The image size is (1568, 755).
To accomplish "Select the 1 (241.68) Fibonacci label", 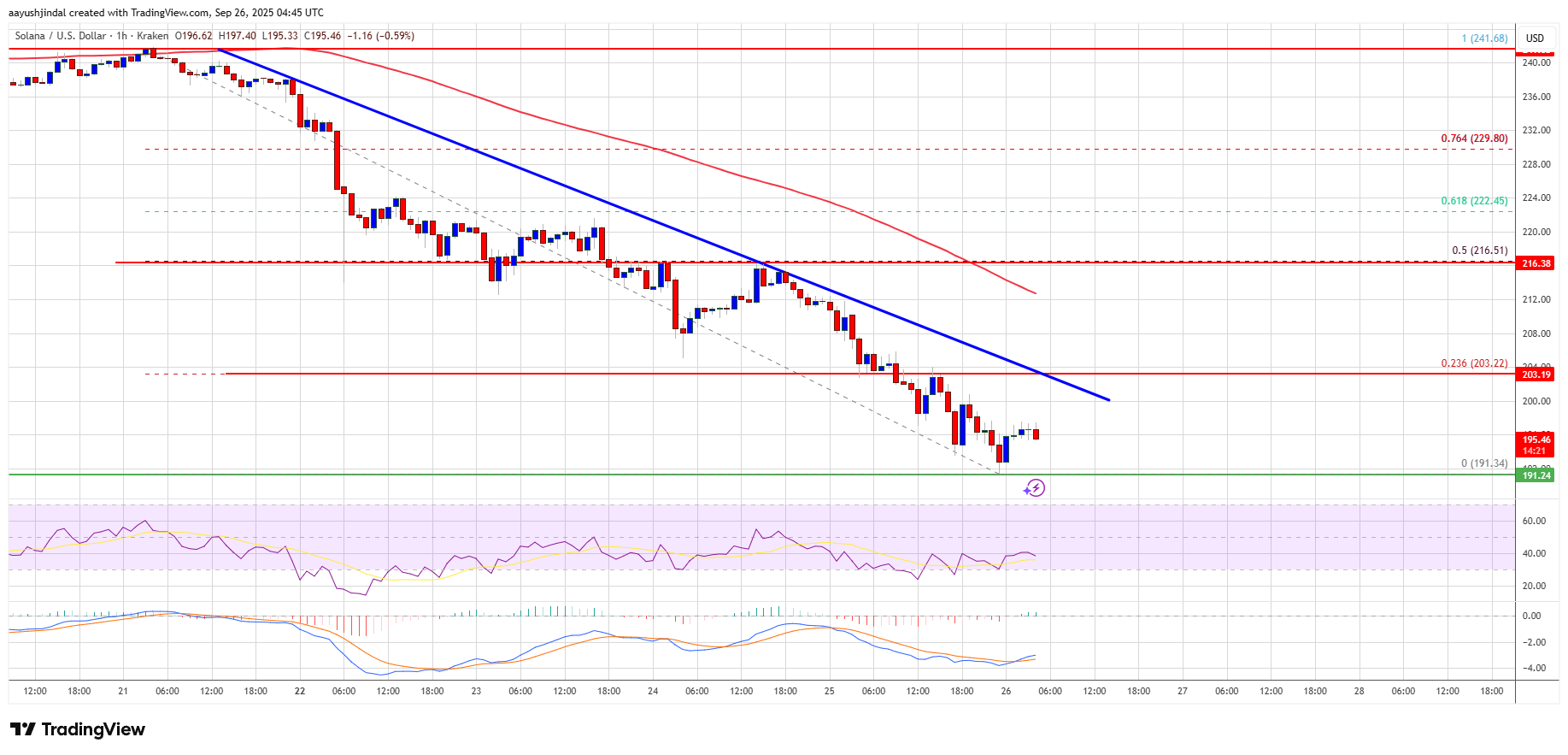I will [1484, 38].
